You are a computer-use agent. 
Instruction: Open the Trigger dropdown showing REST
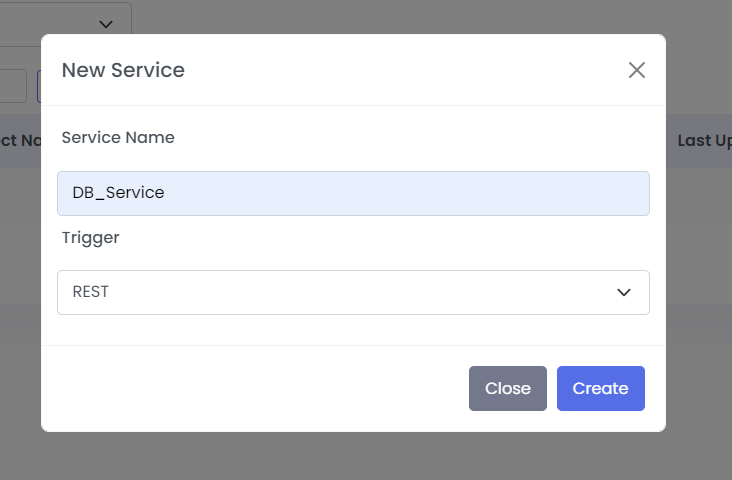click(353, 292)
